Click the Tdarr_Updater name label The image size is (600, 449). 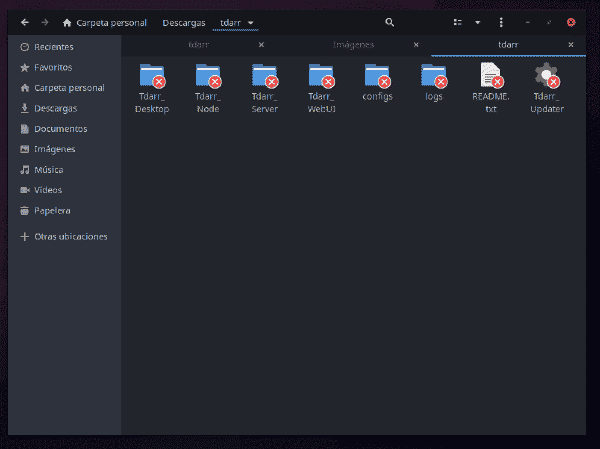(x=547, y=103)
